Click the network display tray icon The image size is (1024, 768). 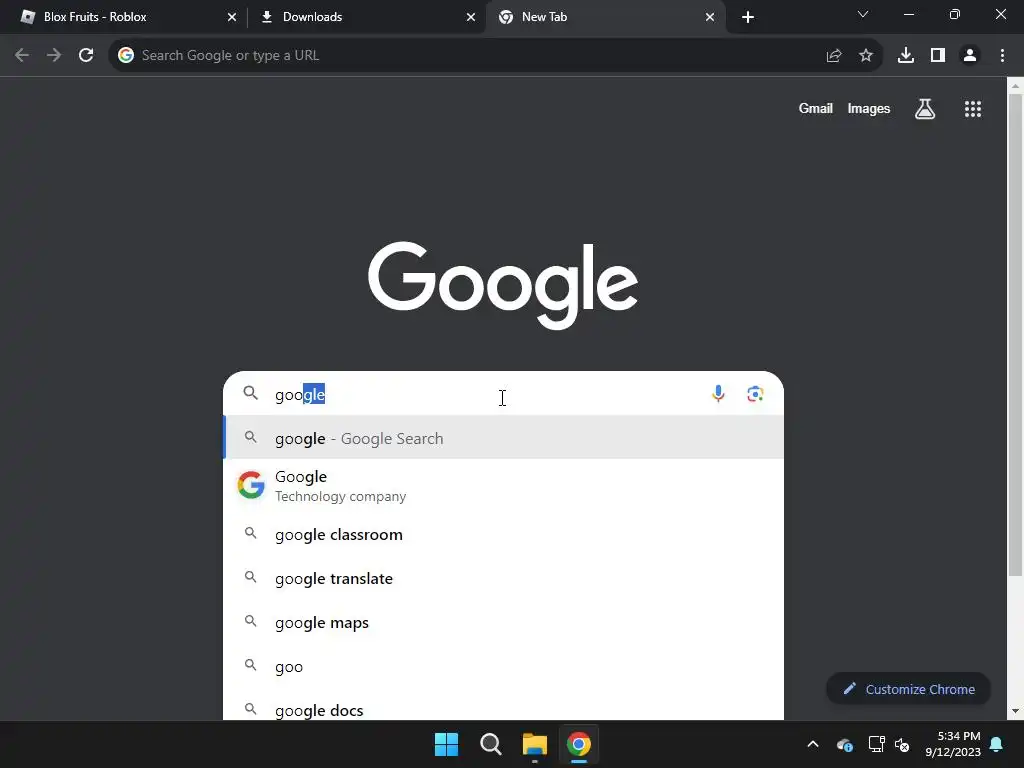coord(876,744)
